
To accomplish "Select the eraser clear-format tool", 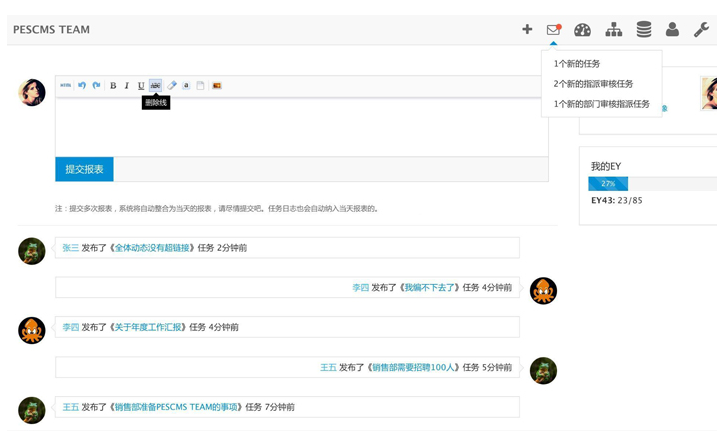I will tap(172, 85).
